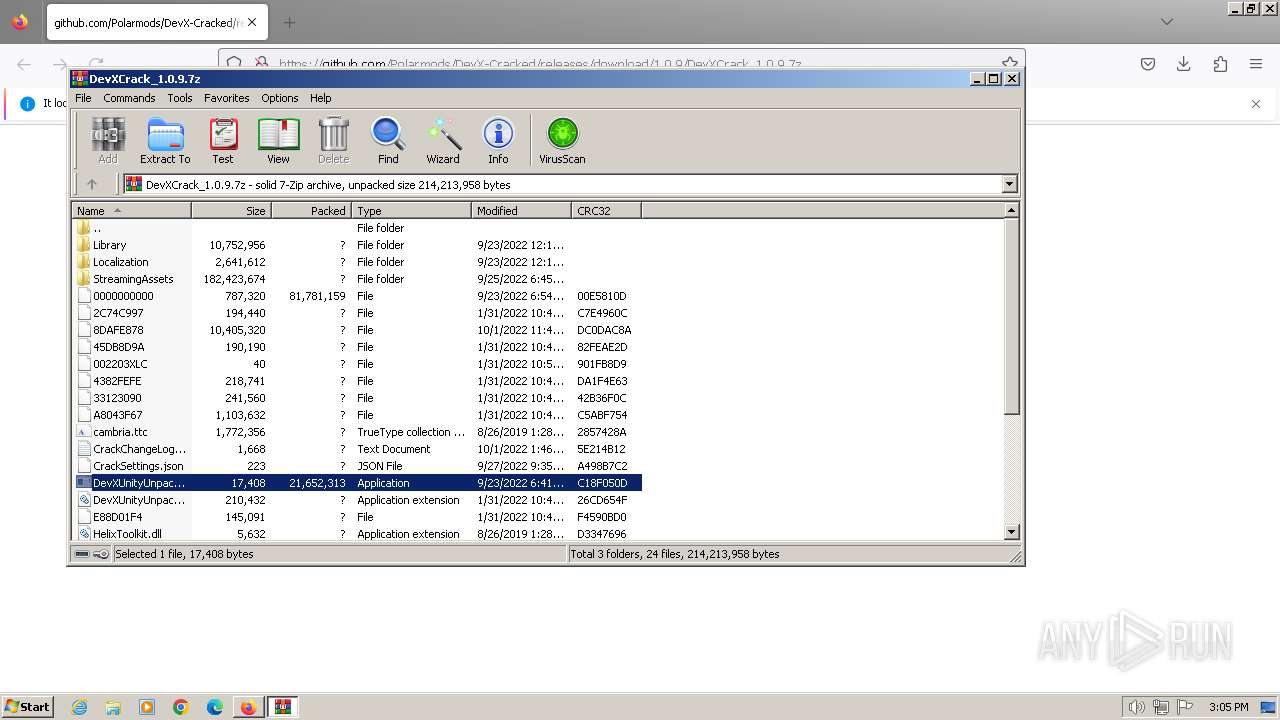Select DevXUnityUnpac Application extension row

357,500
